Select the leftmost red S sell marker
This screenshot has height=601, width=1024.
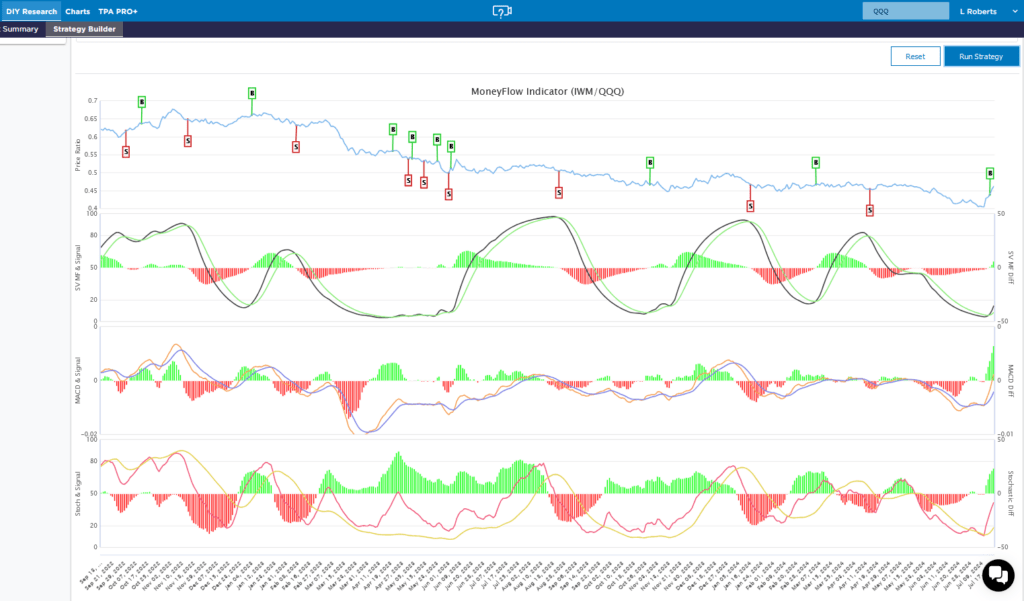[126, 152]
